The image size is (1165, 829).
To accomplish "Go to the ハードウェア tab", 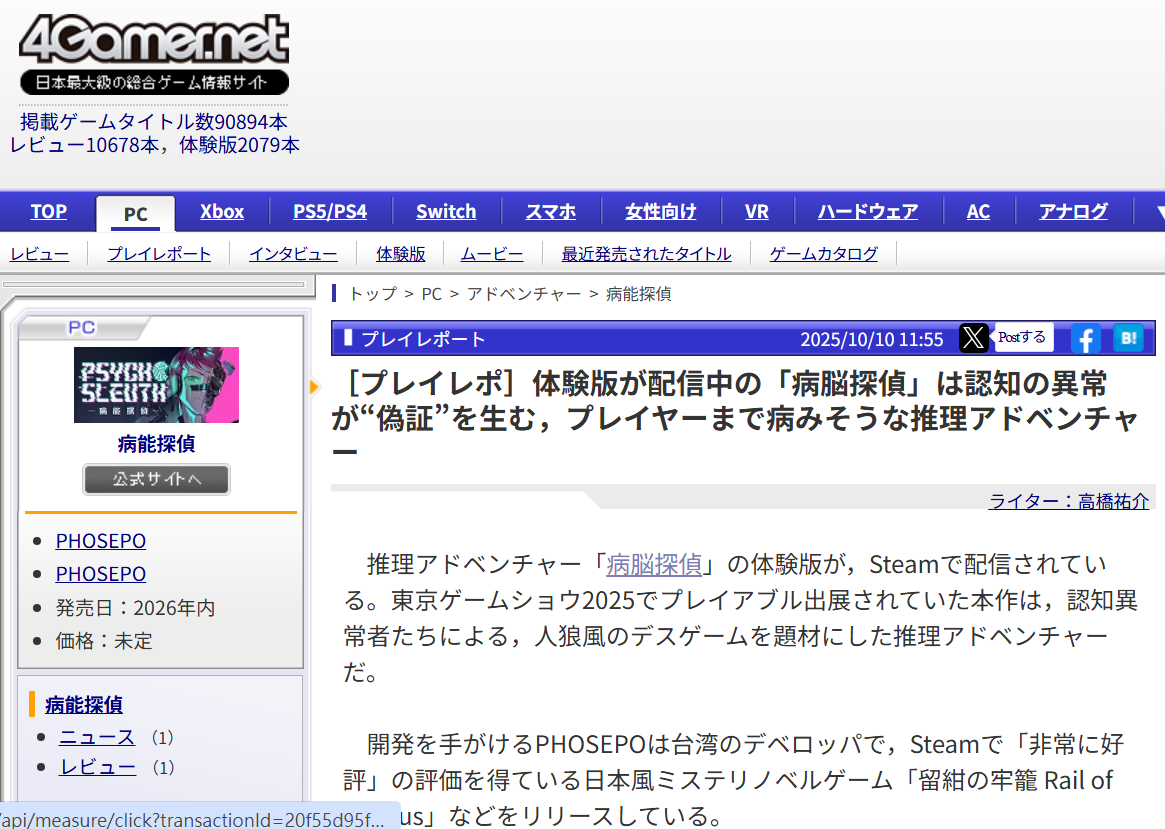I will point(868,212).
